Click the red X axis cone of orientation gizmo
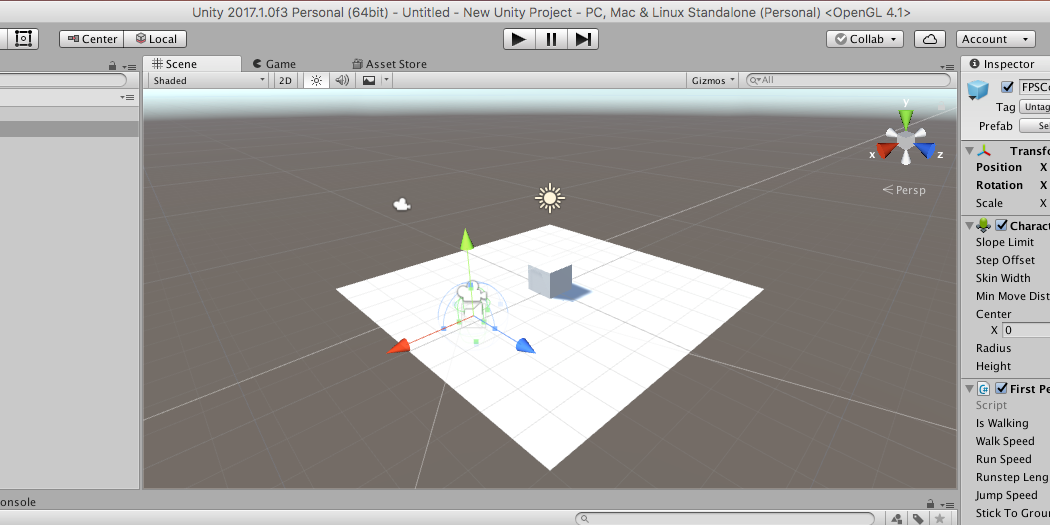This screenshot has height=525, width=1050. [887, 151]
